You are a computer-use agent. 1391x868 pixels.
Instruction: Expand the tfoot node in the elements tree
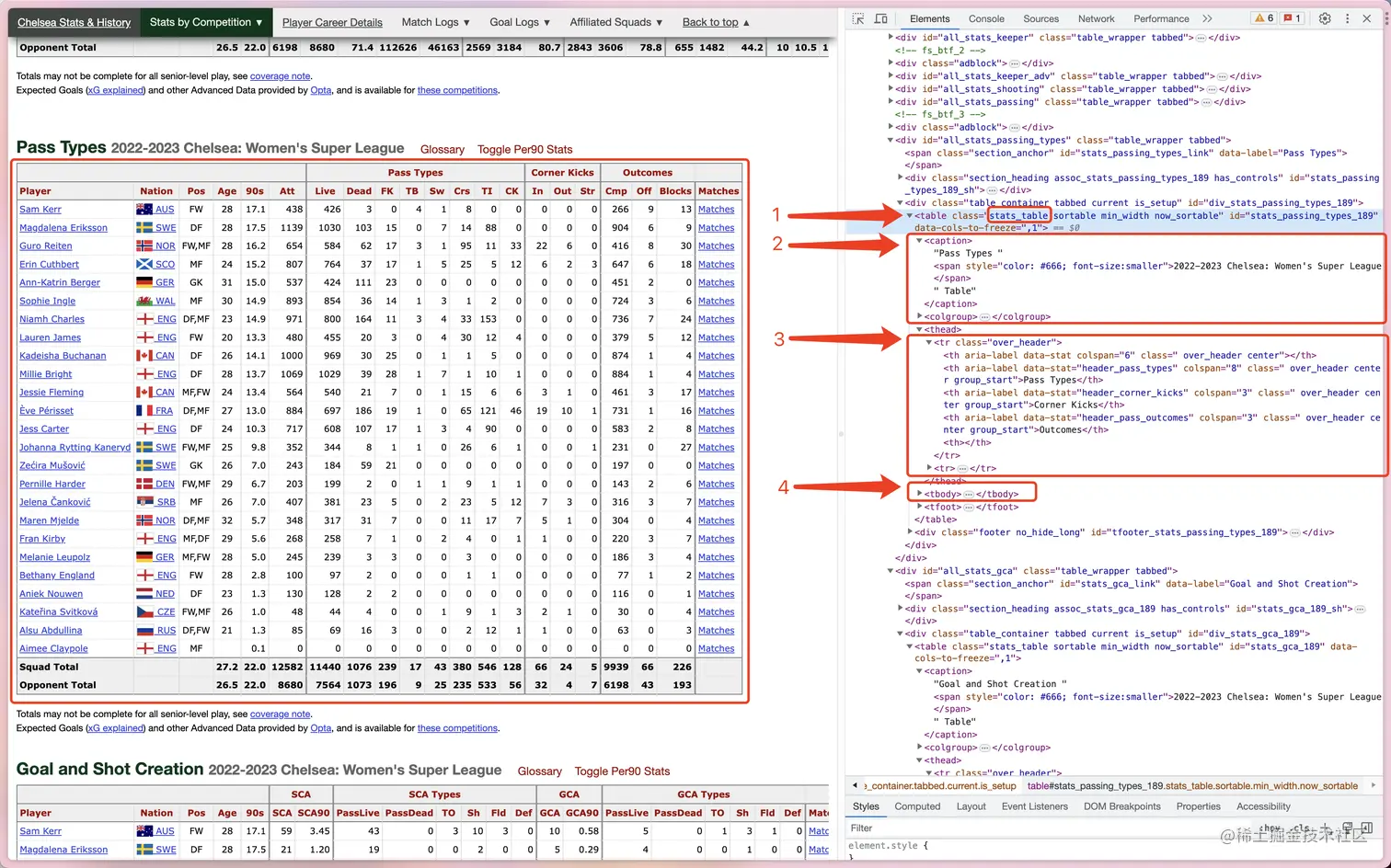click(x=919, y=507)
